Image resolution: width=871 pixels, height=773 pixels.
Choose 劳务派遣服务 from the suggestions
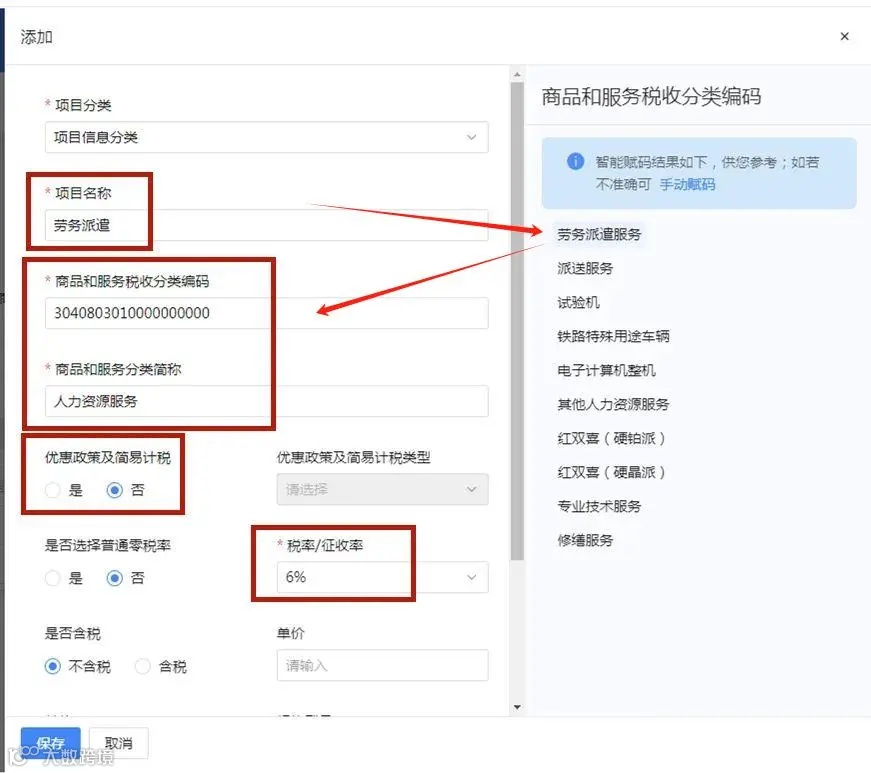click(599, 234)
